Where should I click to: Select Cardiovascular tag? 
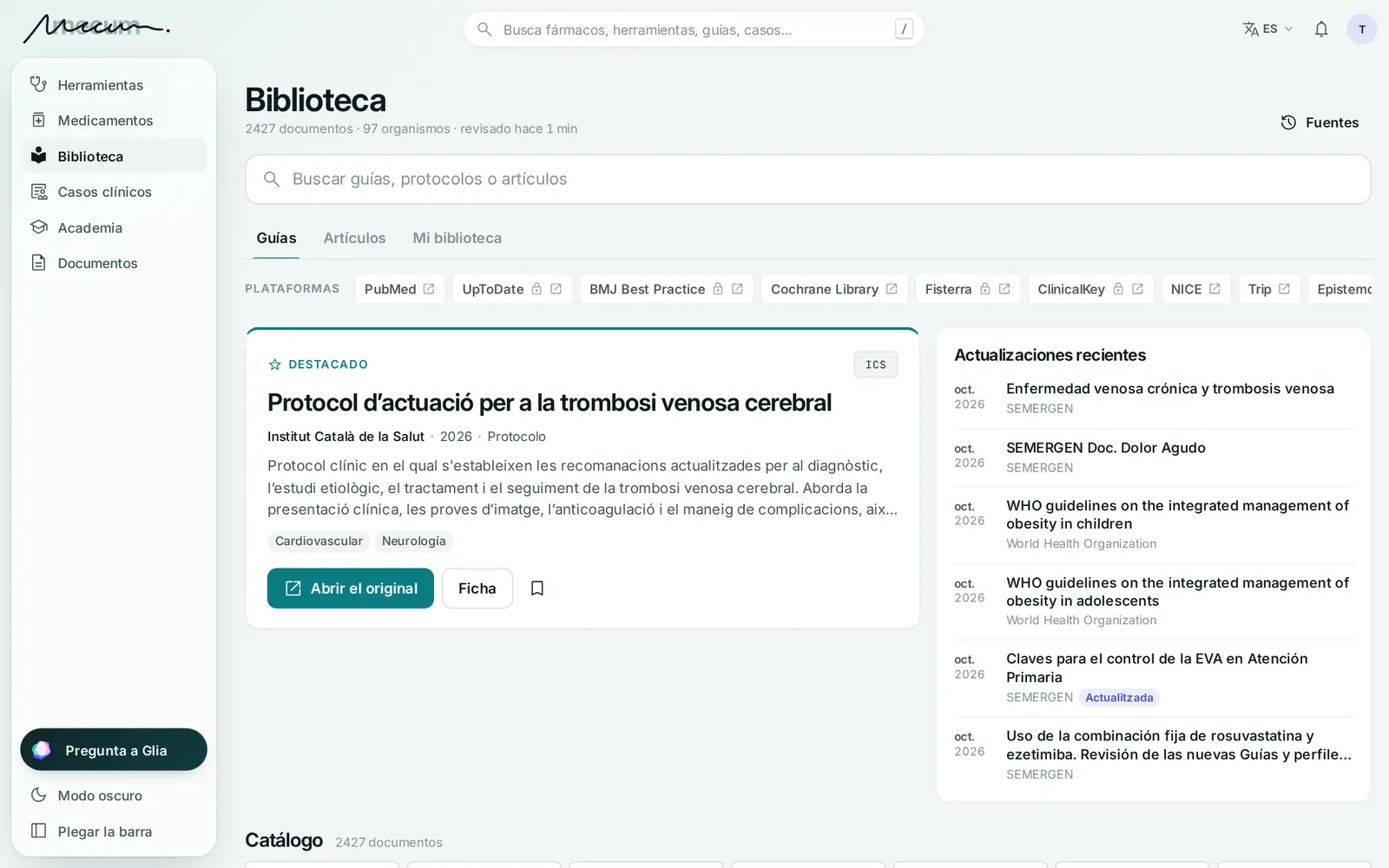(x=319, y=542)
